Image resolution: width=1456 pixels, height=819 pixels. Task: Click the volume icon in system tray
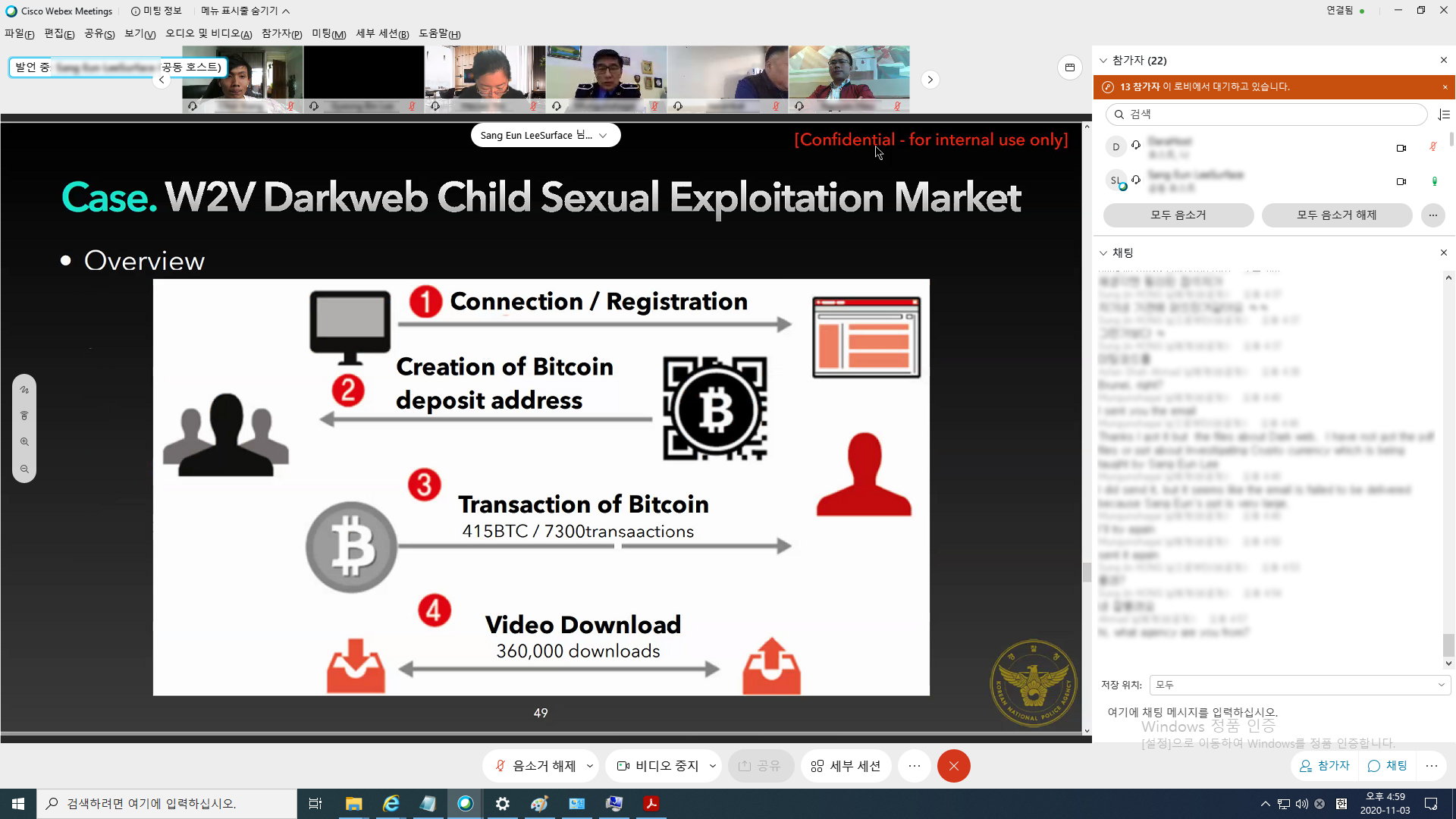pyautogui.click(x=1302, y=804)
